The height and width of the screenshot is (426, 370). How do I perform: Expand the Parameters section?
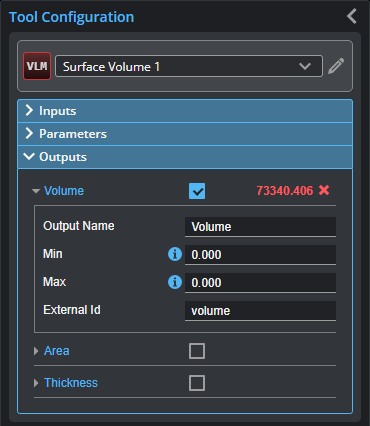tap(185, 134)
